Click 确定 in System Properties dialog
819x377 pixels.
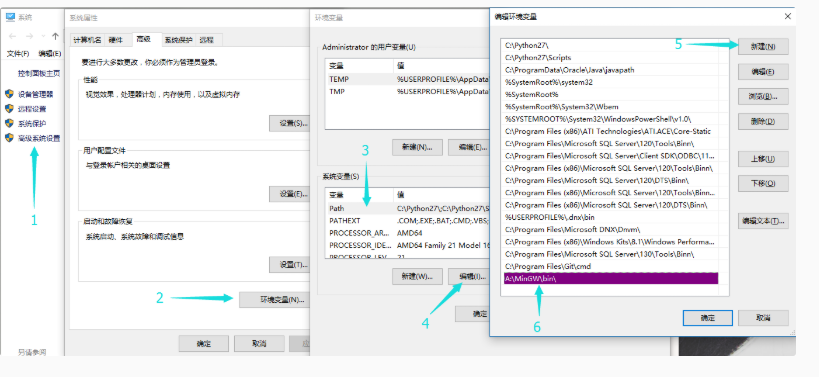pyautogui.click(x=204, y=344)
